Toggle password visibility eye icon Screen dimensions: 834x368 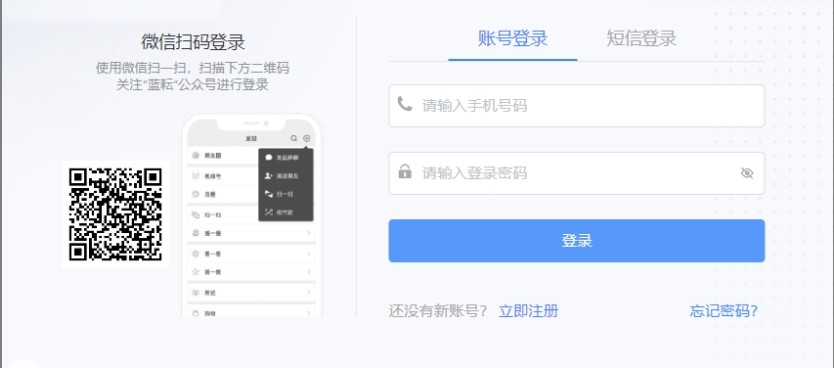[x=747, y=173]
